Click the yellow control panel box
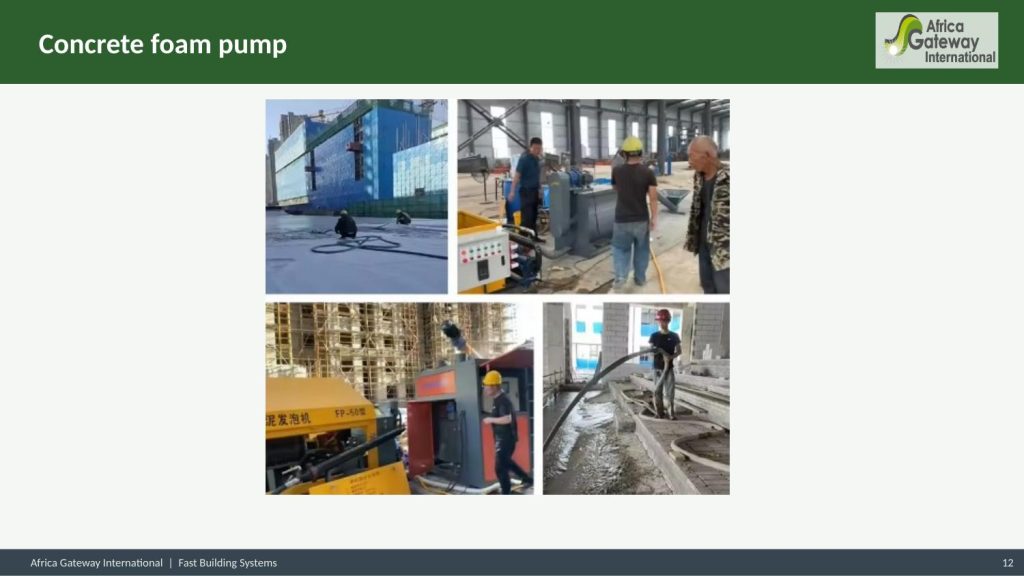 click(x=483, y=255)
